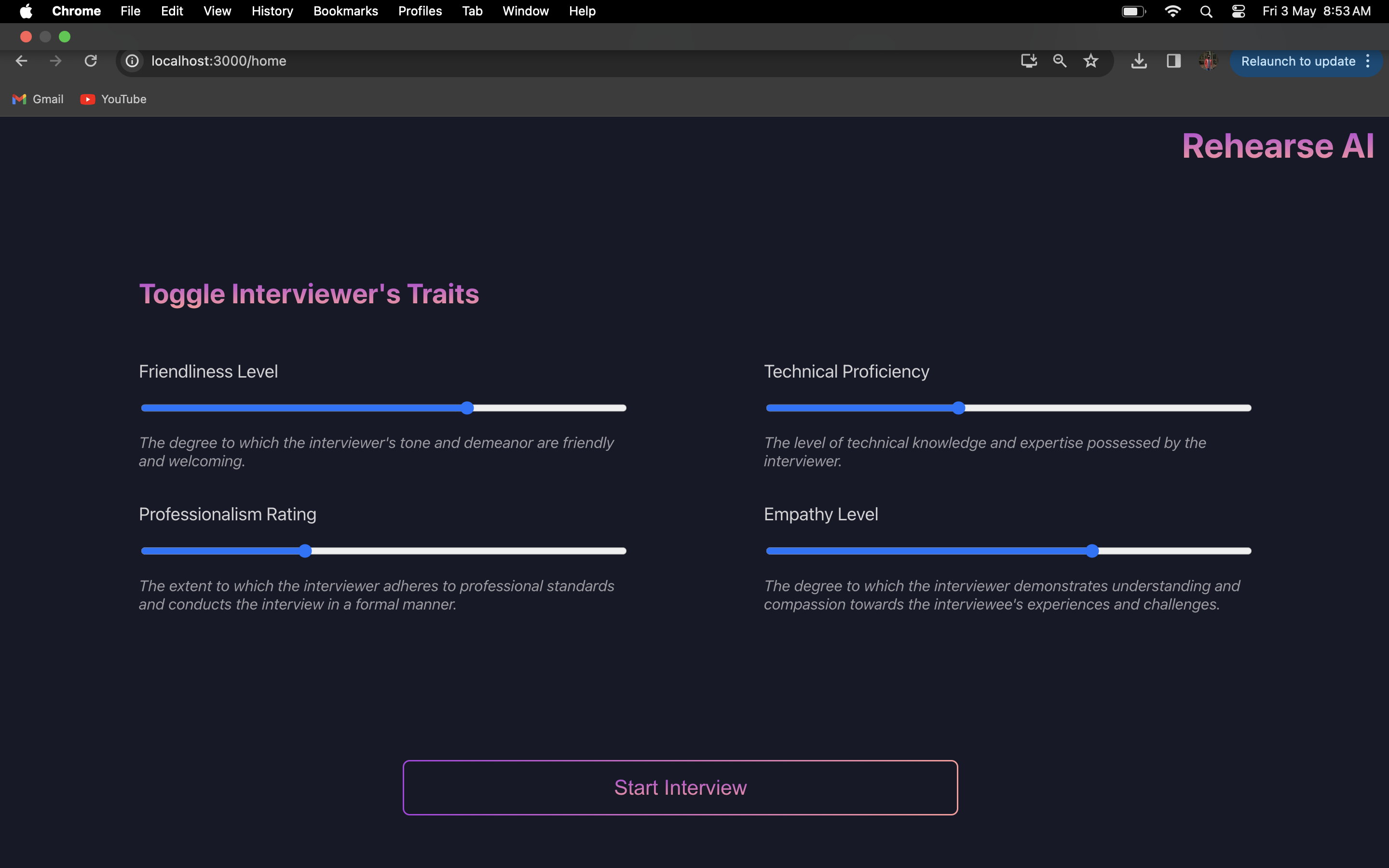
Task: Click the zoom magnifier icon in address bar
Action: (1060, 61)
